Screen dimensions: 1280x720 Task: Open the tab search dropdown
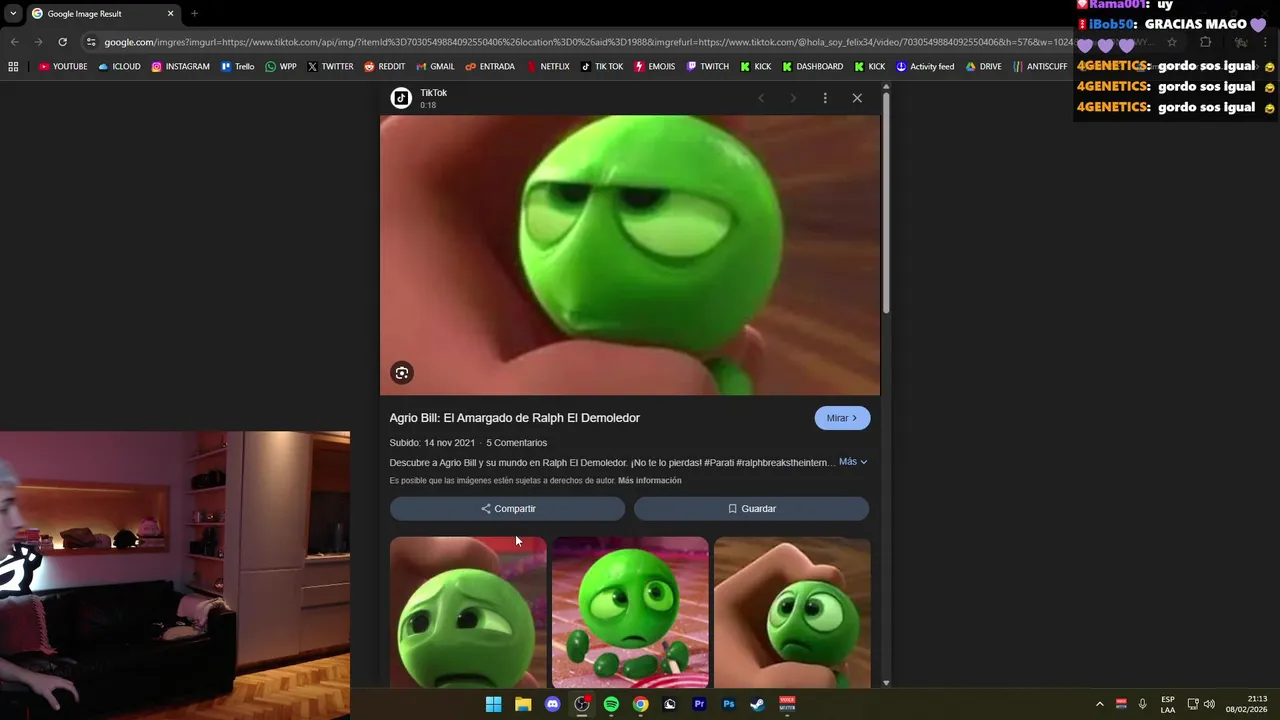(x=13, y=14)
